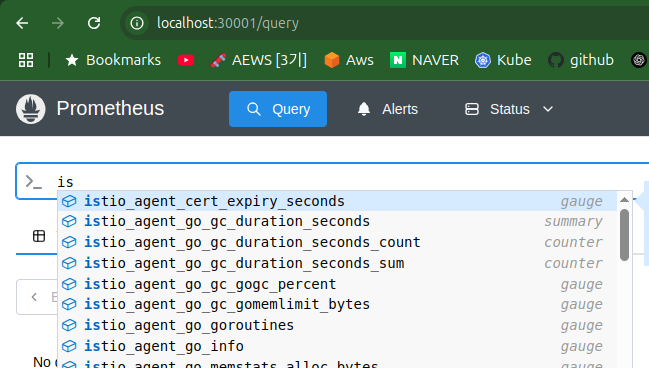Open the Alerts page
The width and height of the screenshot is (649, 368).
(x=387, y=109)
